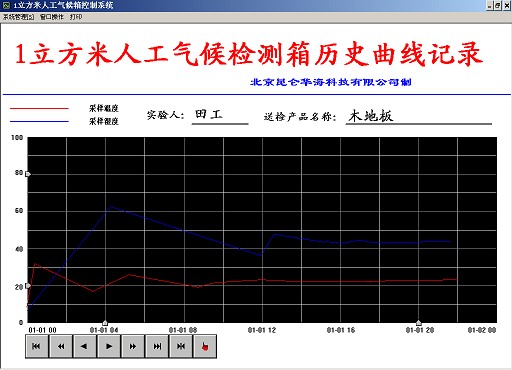Click the Y-axis marker at value 20
512x370 pixels.
(28, 286)
